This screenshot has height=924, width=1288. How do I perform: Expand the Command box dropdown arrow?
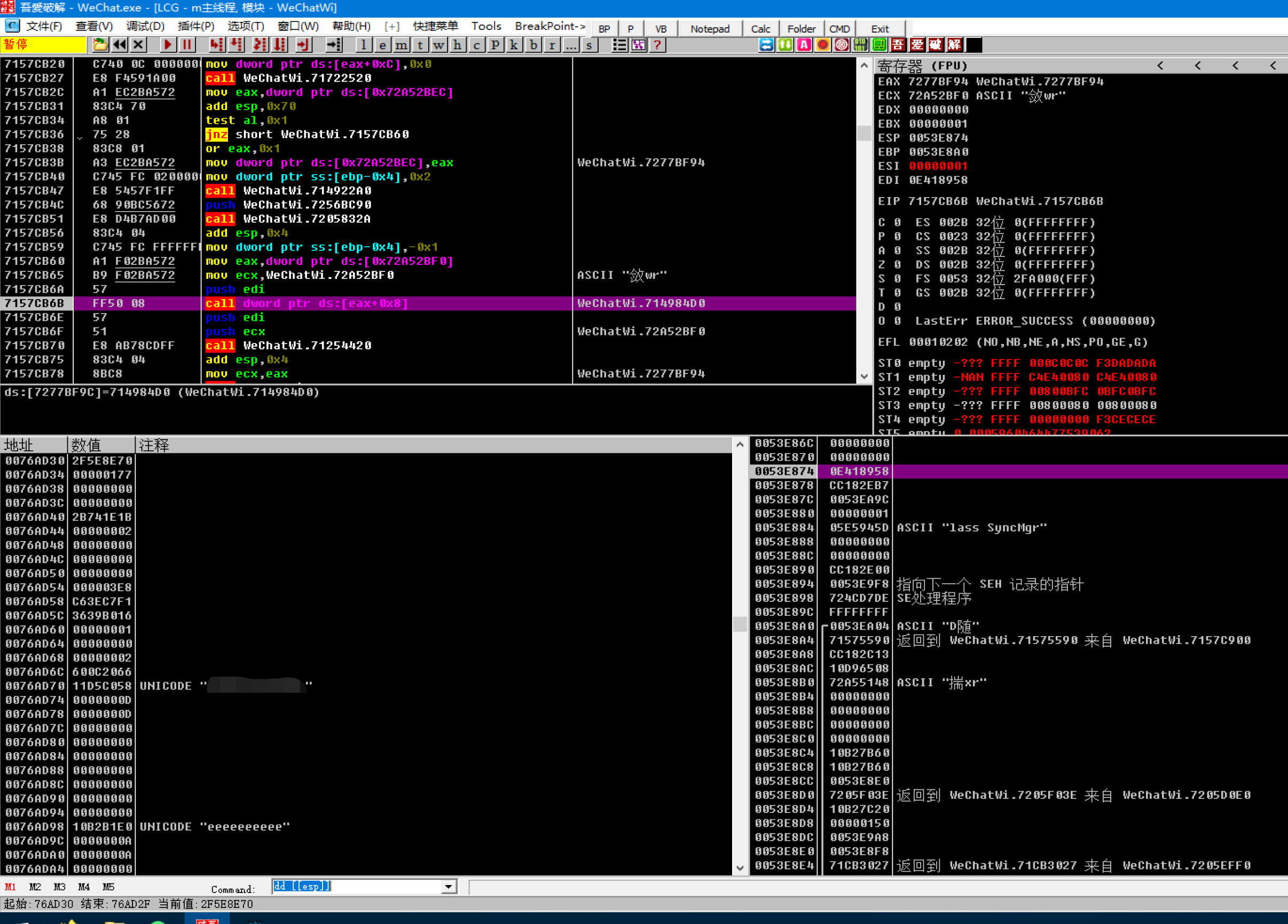click(449, 886)
